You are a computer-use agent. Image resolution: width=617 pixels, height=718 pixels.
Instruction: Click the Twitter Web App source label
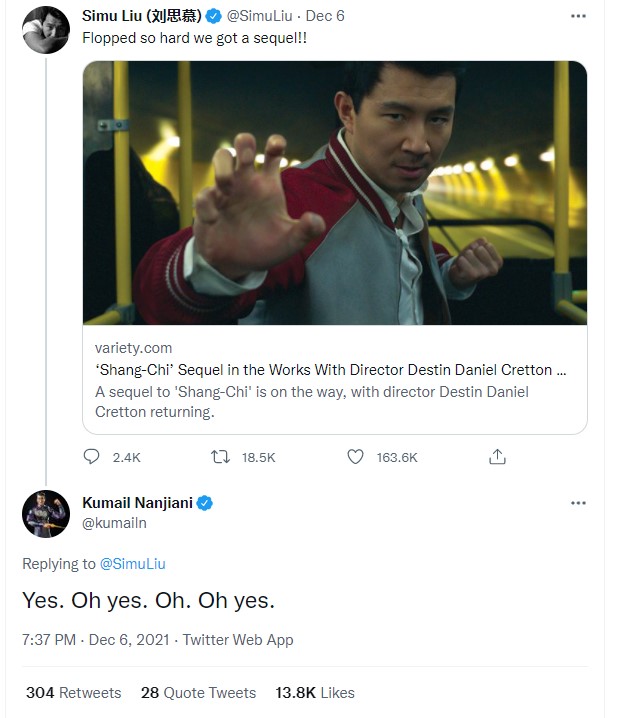(x=238, y=640)
